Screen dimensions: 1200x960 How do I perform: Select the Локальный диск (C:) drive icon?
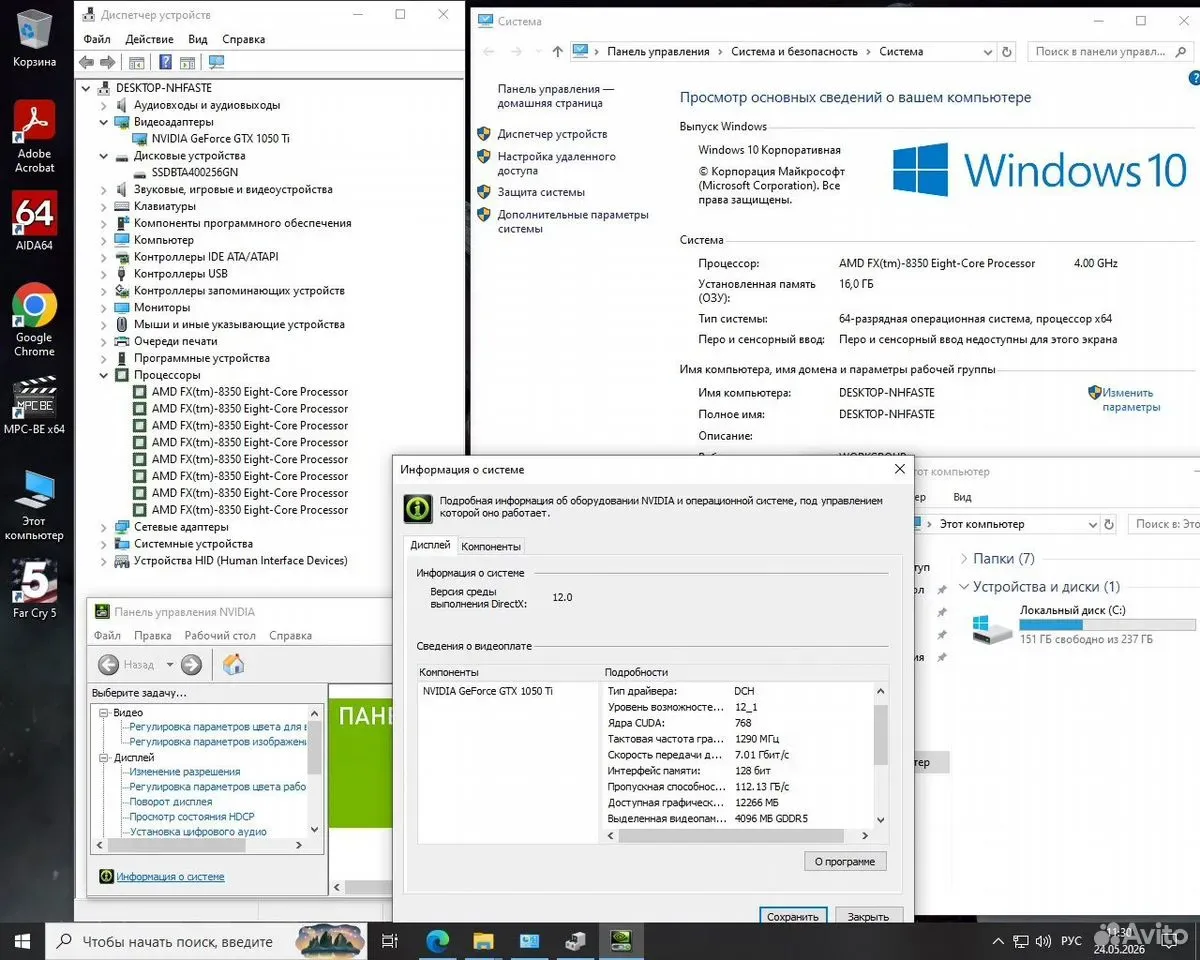pyautogui.click(x=991, y=629)
